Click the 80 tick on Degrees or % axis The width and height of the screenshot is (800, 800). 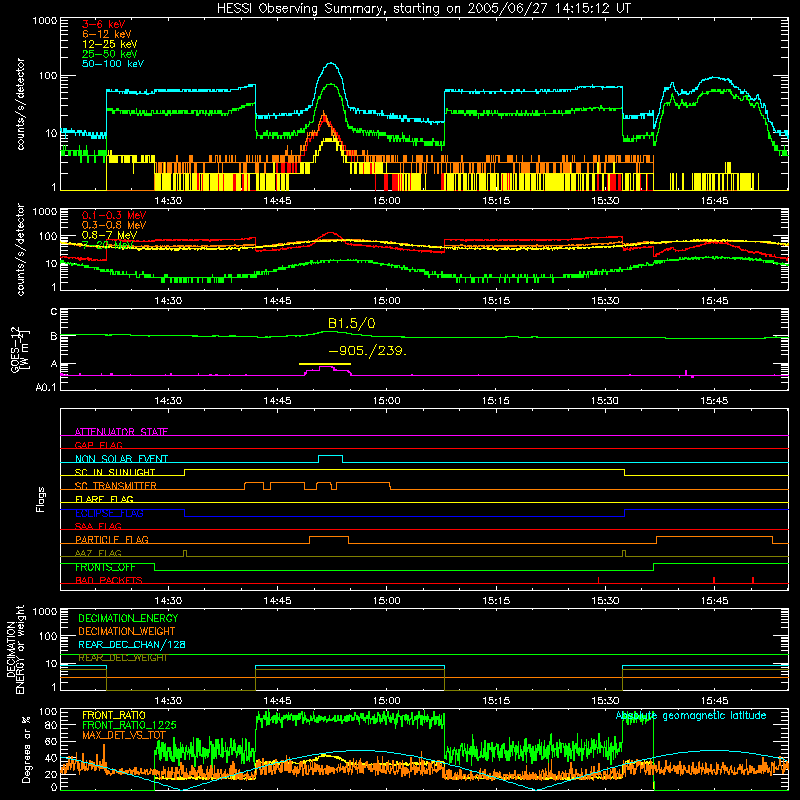pos(51,725)
